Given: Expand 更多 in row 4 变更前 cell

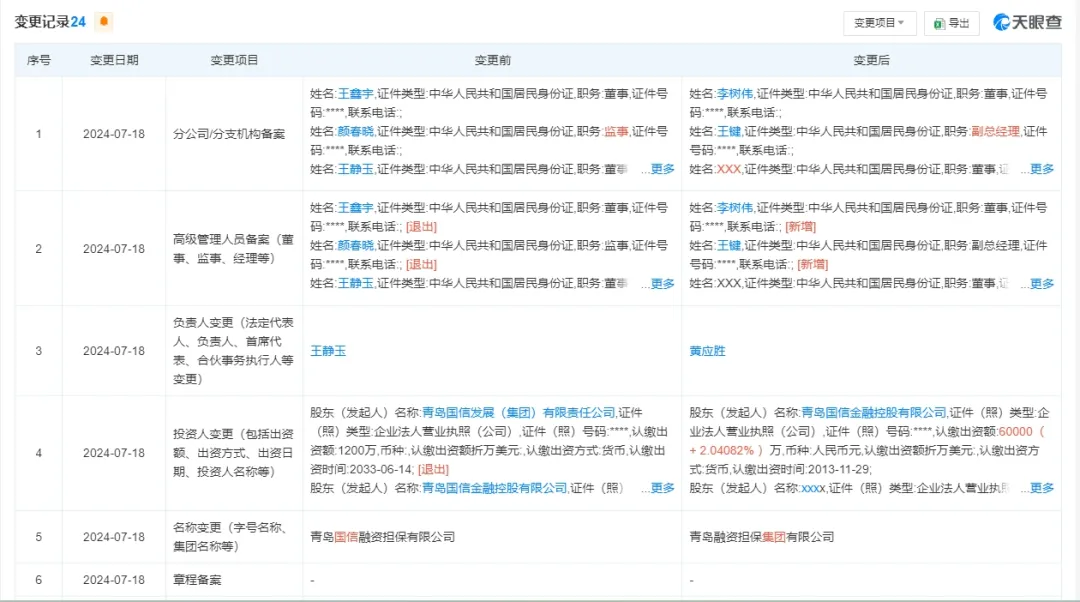Looking at the screenshot, I should pos(662,488).
